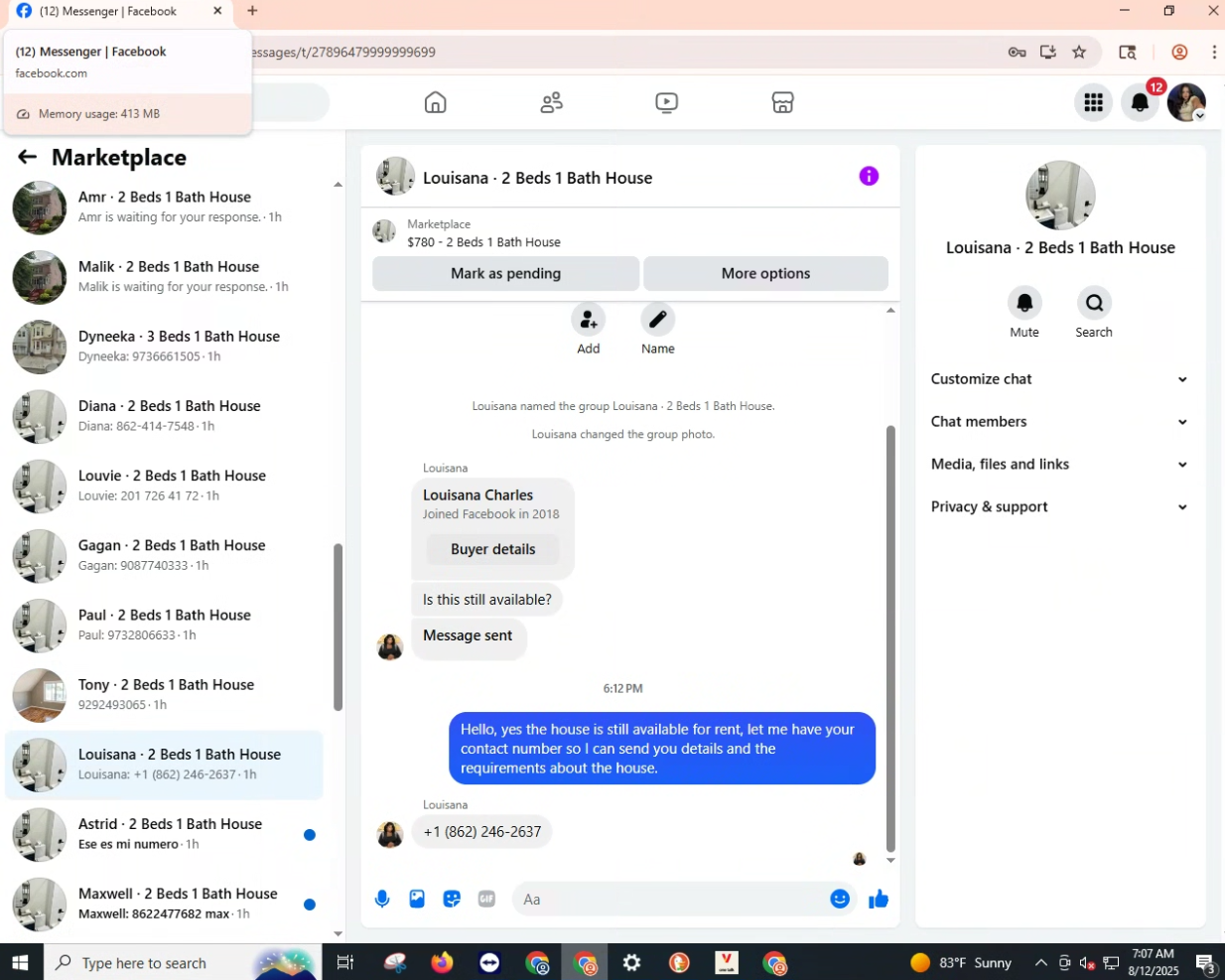Open Chrome three-dot menu

tap(1214, 52)
